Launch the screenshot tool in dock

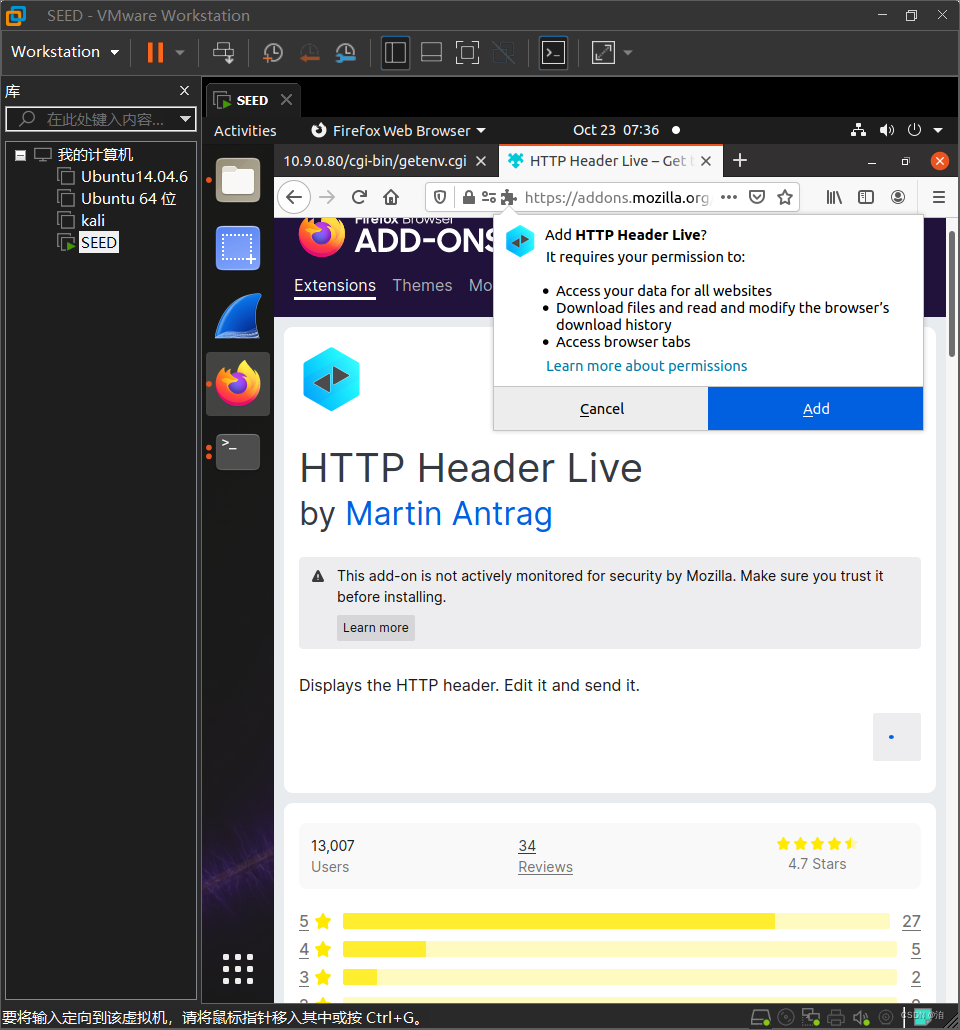click(x=238, y=248)
